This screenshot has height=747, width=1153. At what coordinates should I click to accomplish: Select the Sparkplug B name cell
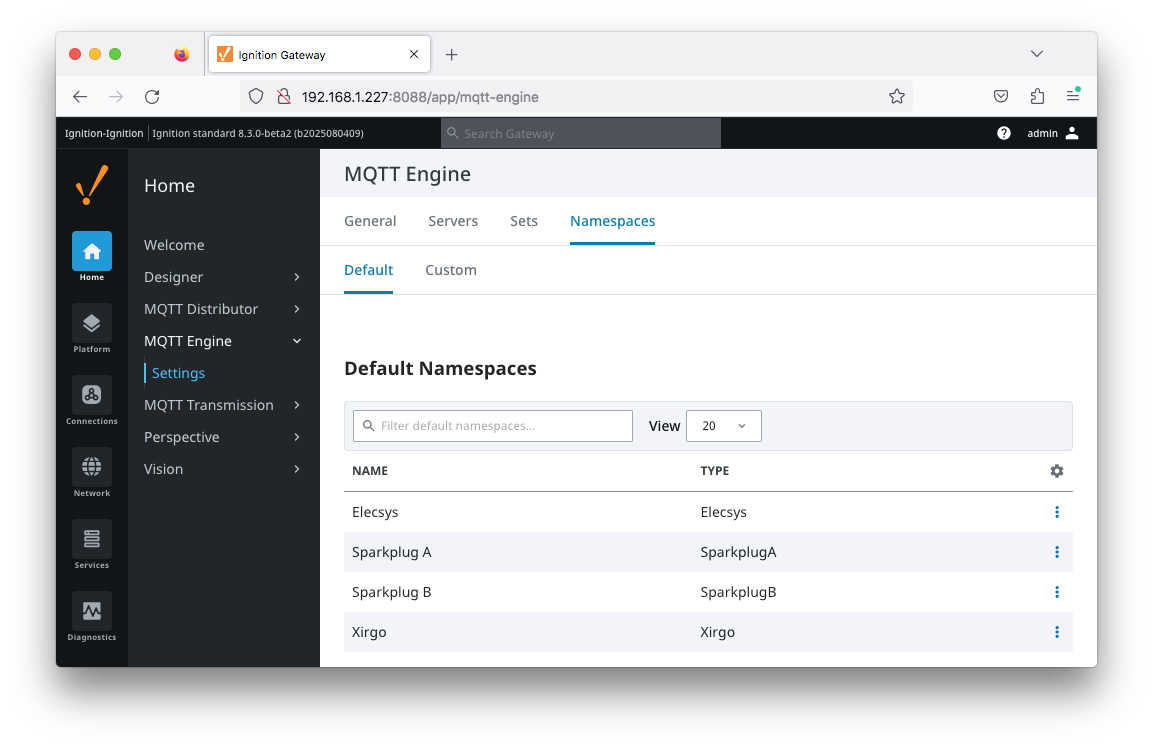click(x=392, y=592)
